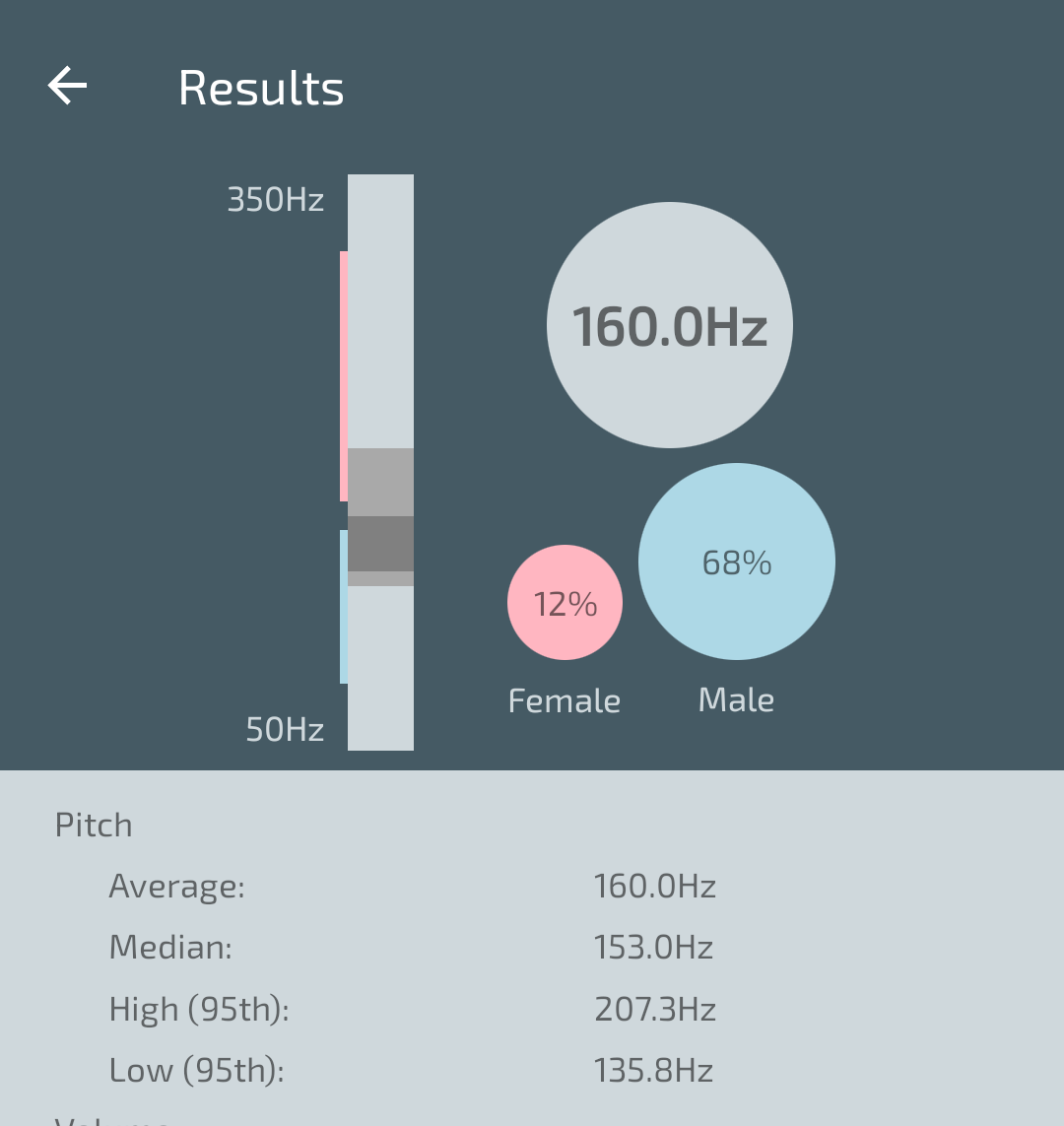Click the 207.3Hz high pitch value
Image resolution: width=1064 pixels, height=1126 pixels.
655,1009
